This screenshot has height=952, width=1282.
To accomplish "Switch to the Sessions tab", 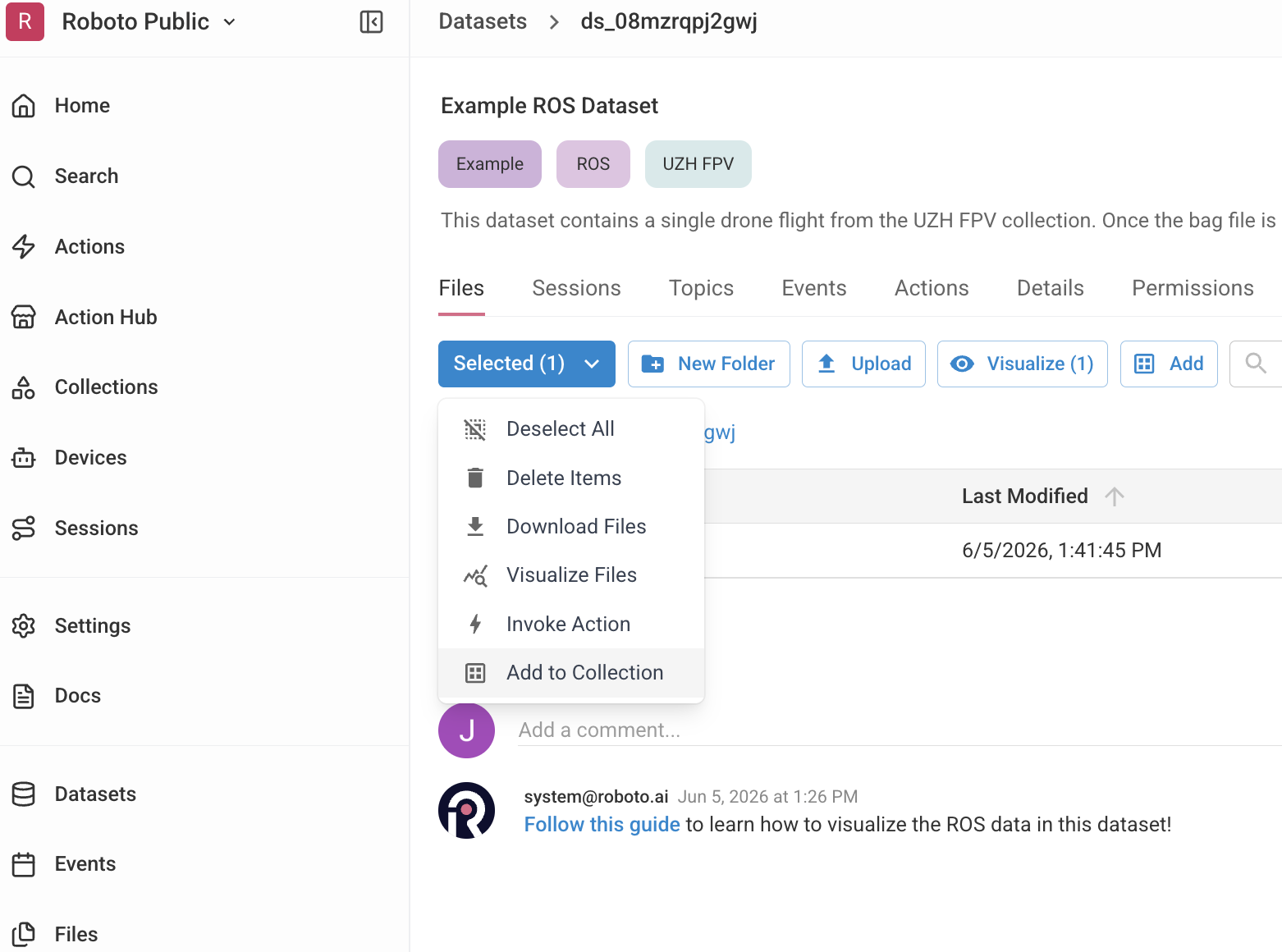I will [x=576, y=288].
